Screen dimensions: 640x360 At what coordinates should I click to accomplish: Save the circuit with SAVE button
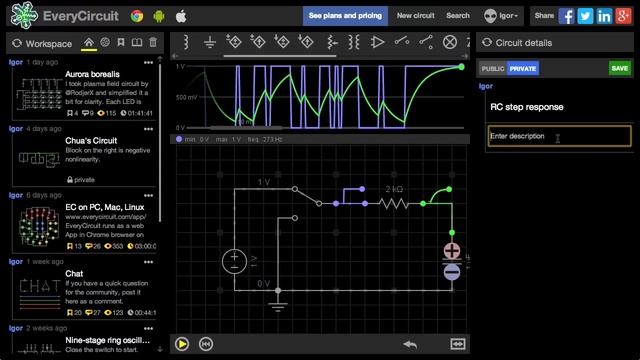[620, 68]
